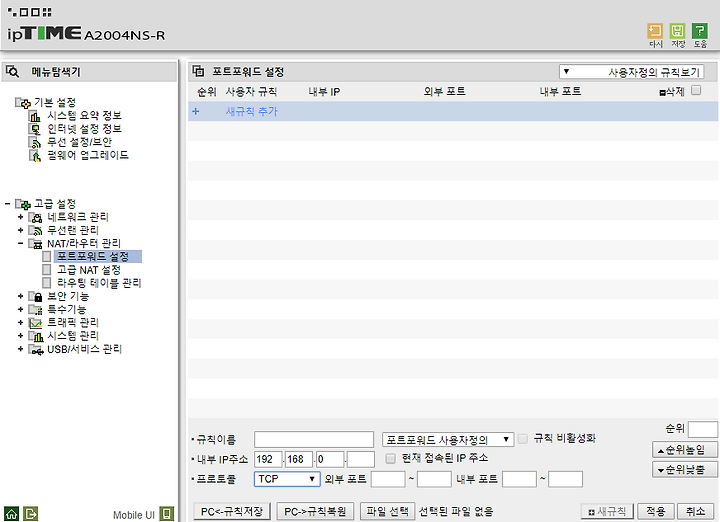Expand the 트래픽 관리 node

(20, 322)
